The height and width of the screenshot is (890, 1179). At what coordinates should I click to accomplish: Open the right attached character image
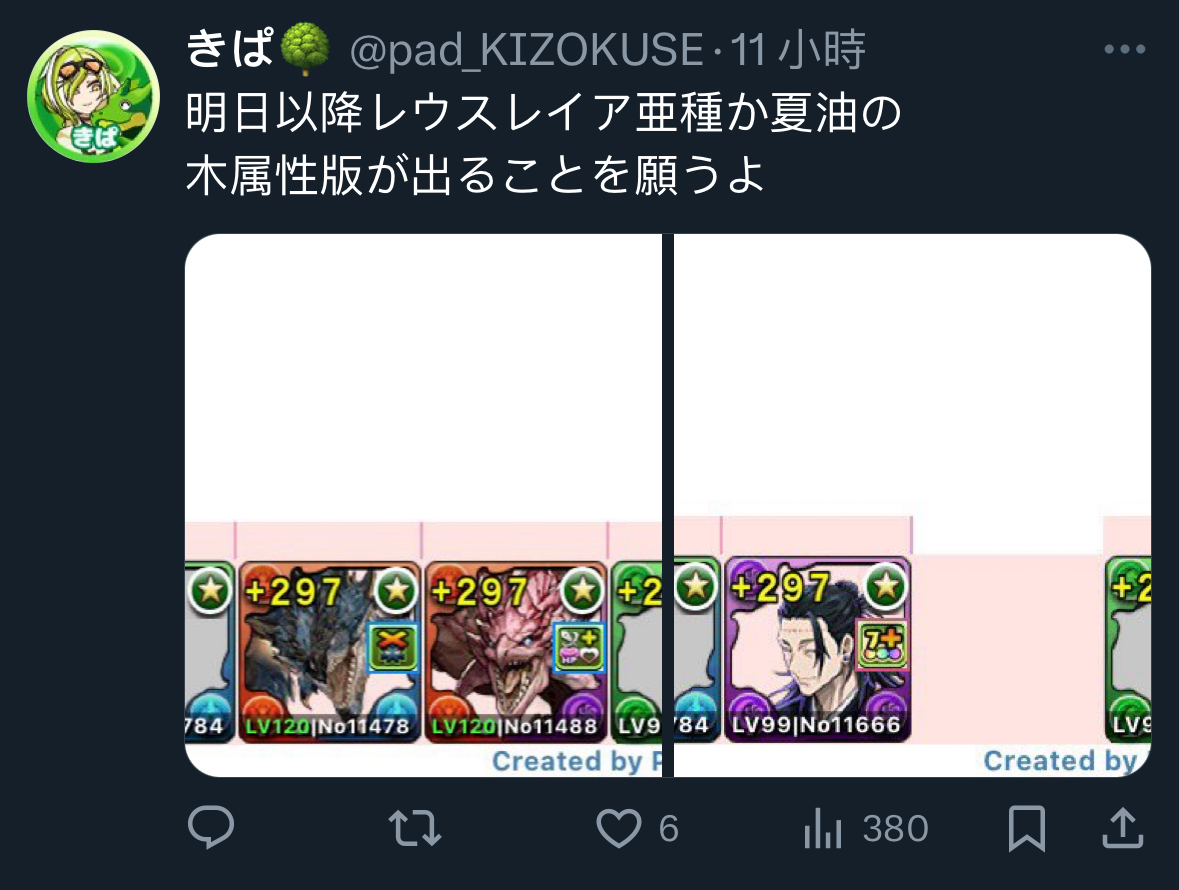click(912, 505)
